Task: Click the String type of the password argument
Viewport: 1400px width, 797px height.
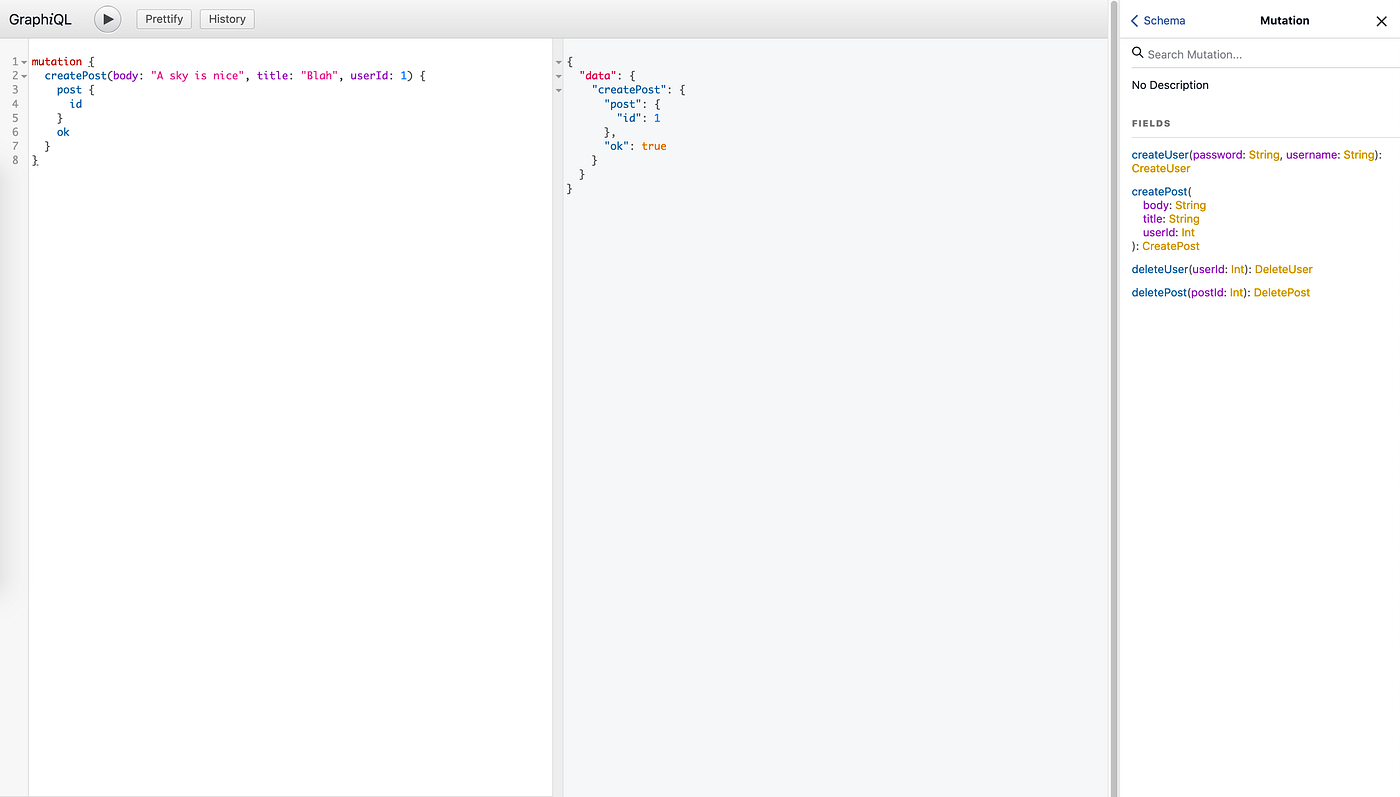Action: (1263, 154)
